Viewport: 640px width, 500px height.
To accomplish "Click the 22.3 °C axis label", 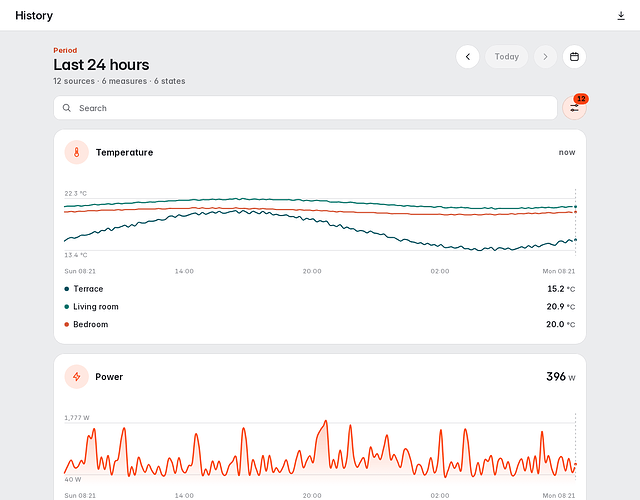I will [x=76, y=193].
